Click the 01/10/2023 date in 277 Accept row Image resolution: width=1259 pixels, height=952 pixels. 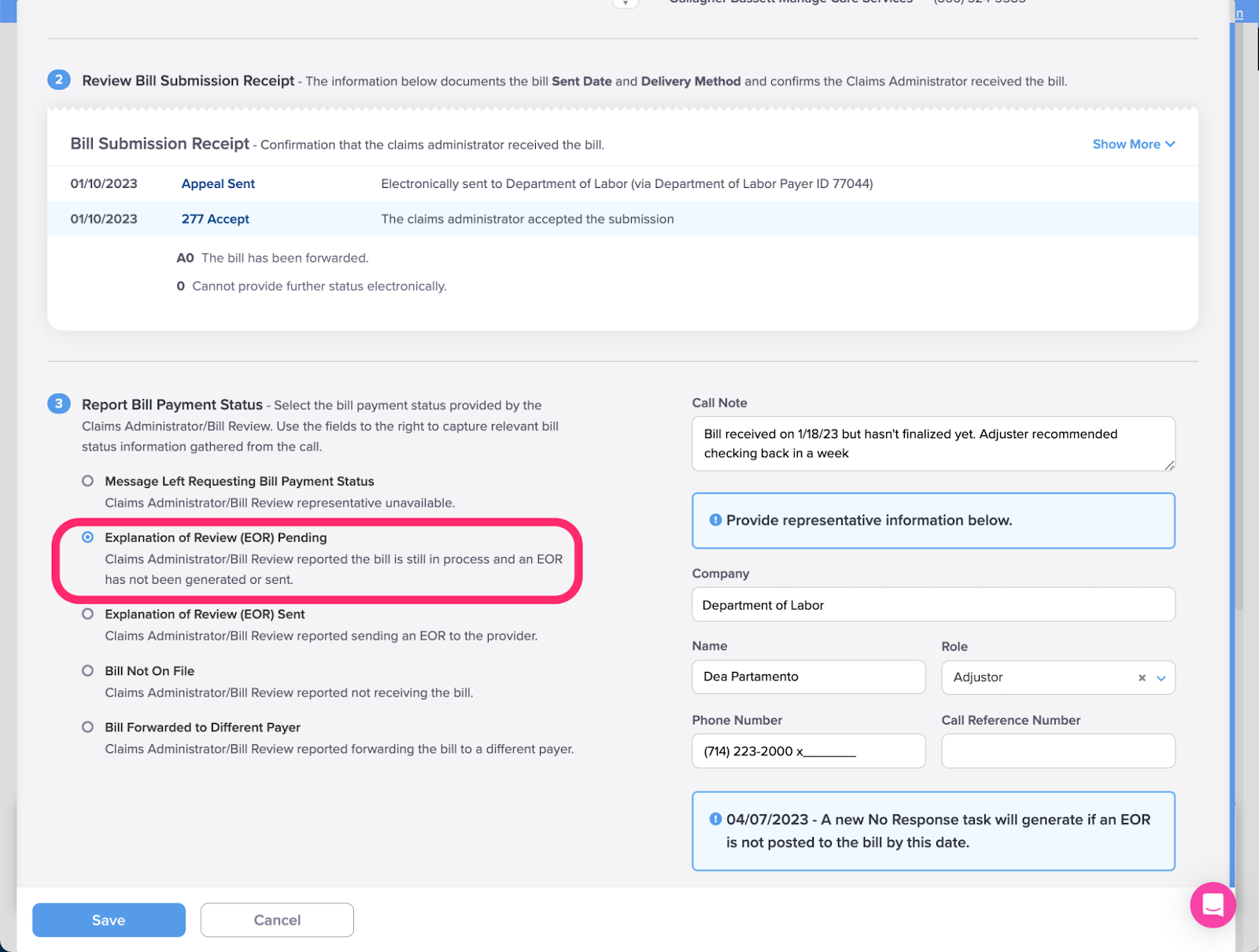(x=104, y=219)
